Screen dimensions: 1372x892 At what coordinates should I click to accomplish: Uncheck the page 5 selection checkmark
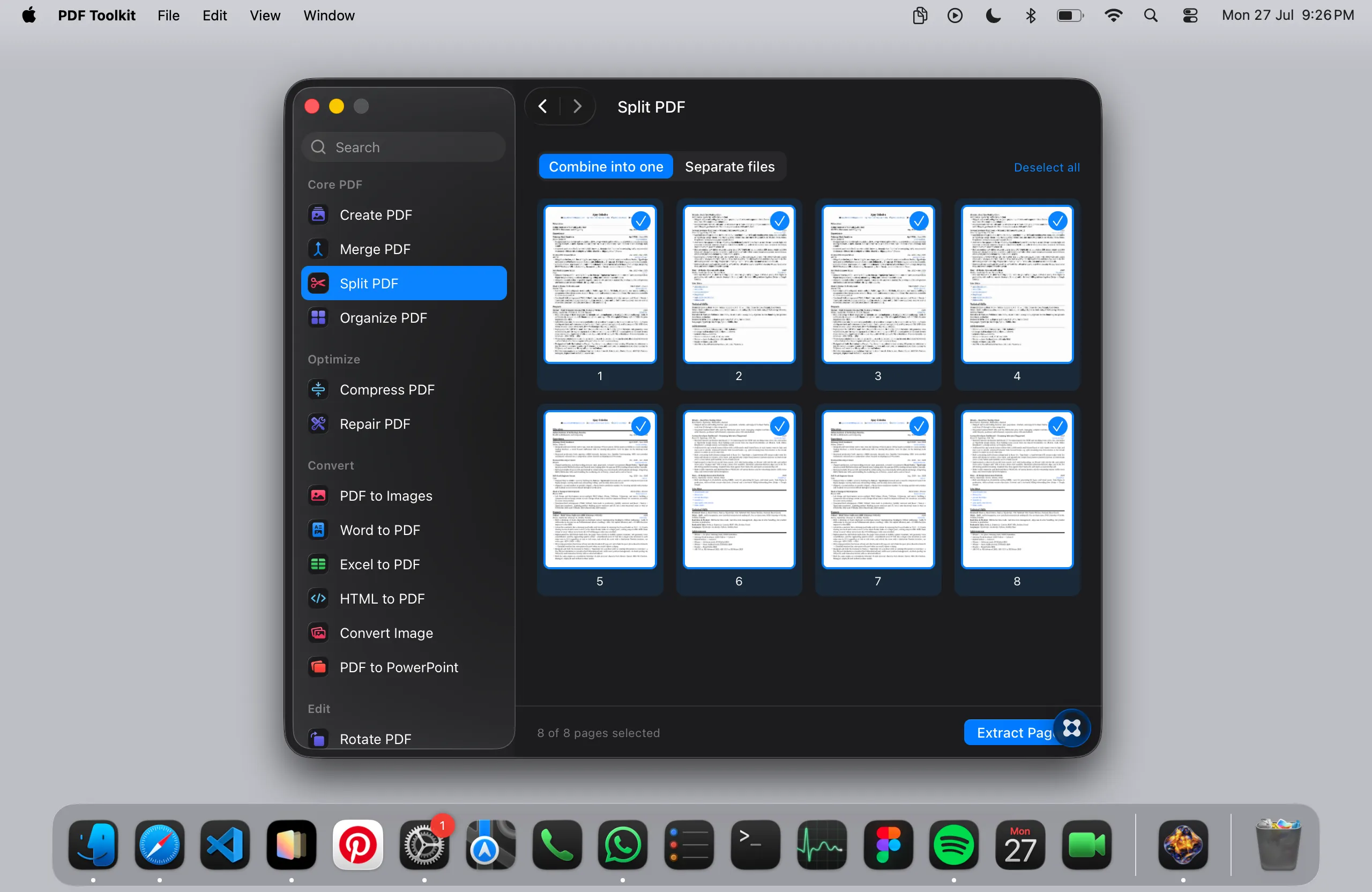[x=640, y=426]
